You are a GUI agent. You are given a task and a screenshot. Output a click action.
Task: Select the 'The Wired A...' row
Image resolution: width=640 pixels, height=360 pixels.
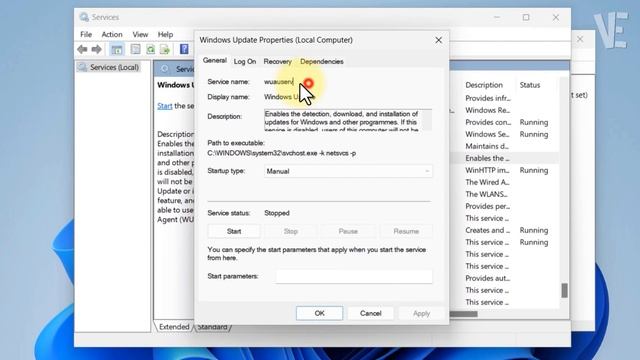coord(505,182)
